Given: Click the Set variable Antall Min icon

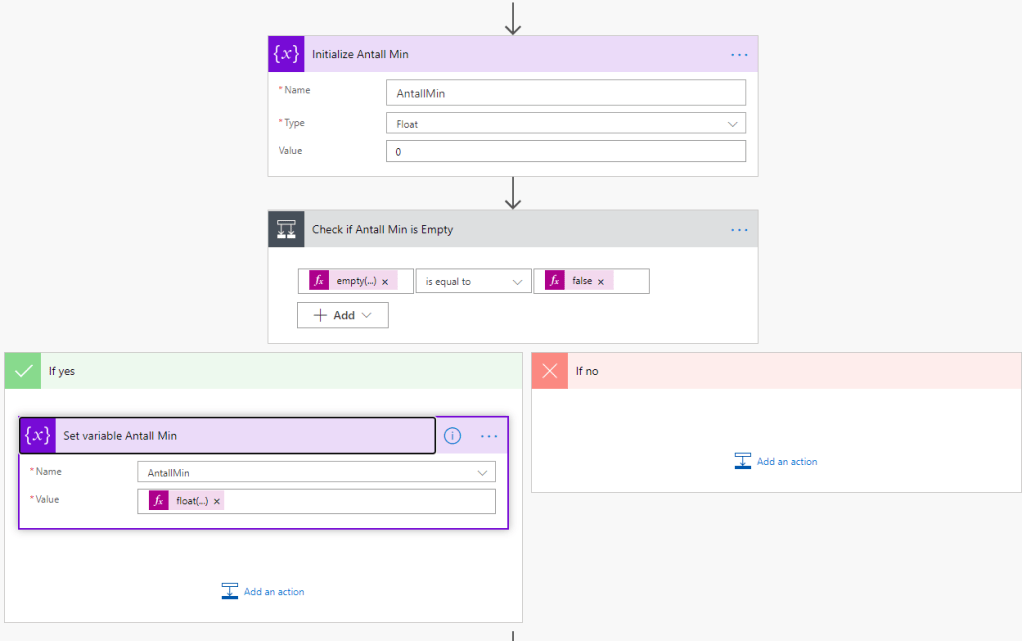Looking at the screenshot, I should point(37,435).
